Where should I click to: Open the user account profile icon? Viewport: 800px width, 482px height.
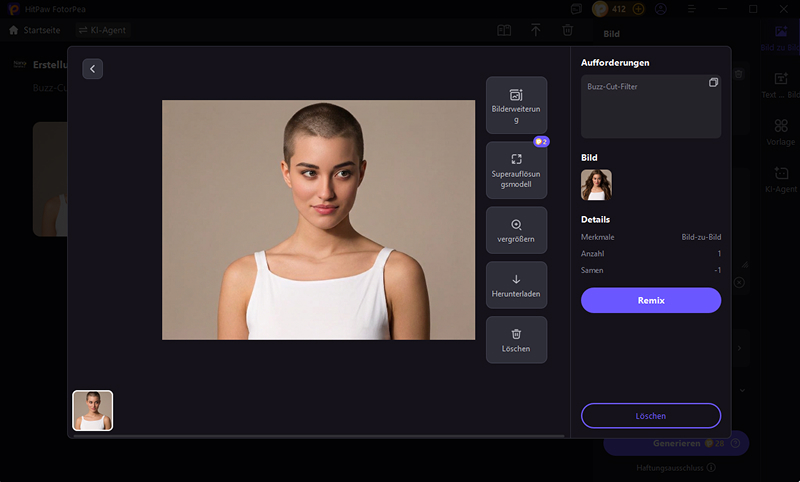pyautogui.click(x=661, y=9)
